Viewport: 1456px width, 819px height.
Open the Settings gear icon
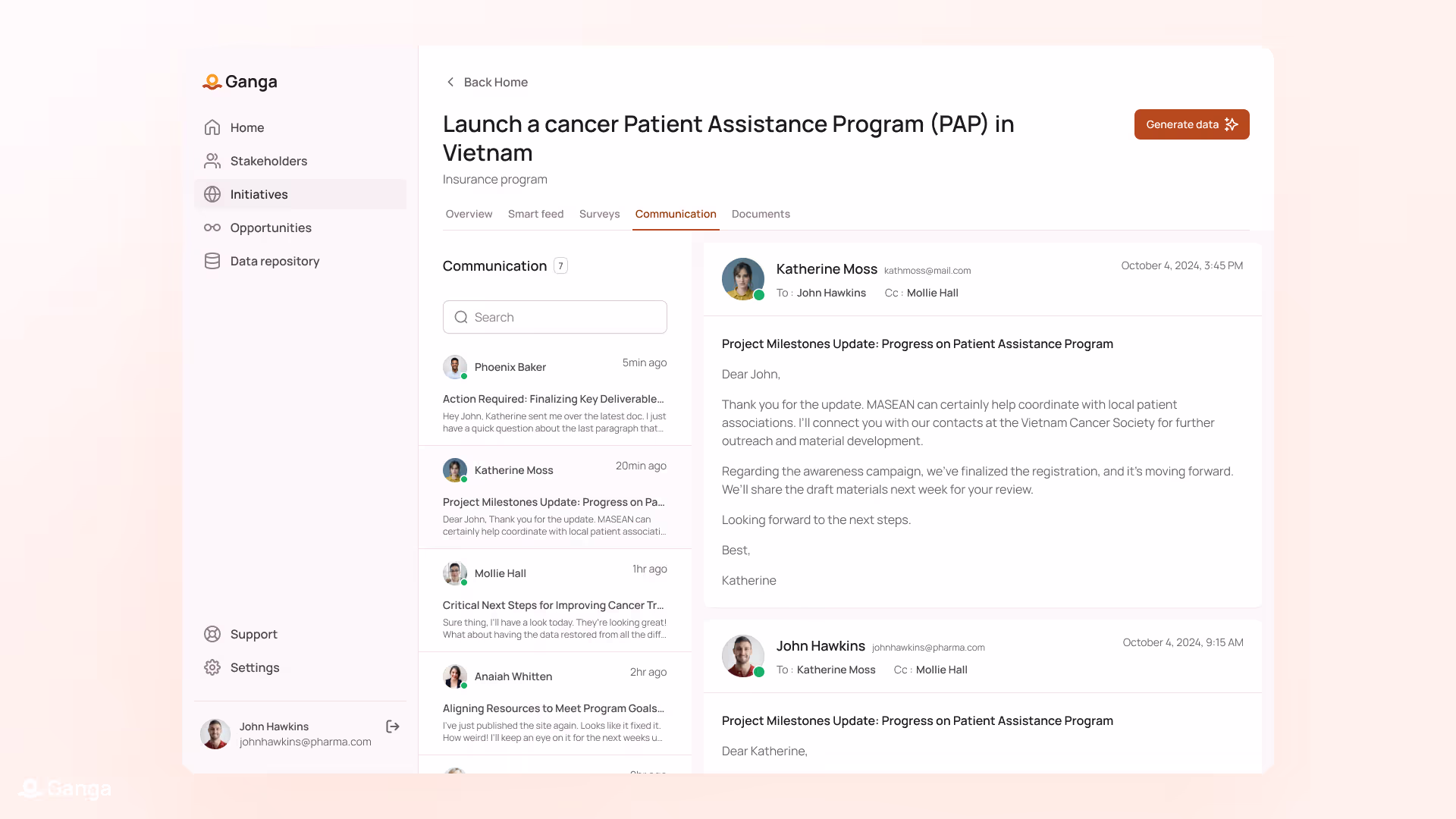coord(212,667)
